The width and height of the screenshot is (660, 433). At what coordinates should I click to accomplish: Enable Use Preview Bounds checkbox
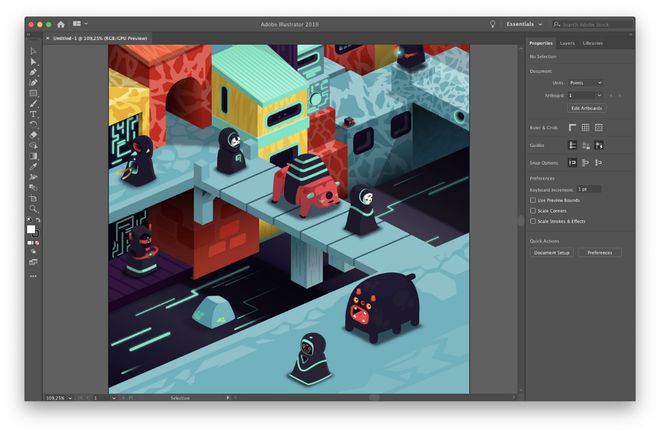click(533, 200)
